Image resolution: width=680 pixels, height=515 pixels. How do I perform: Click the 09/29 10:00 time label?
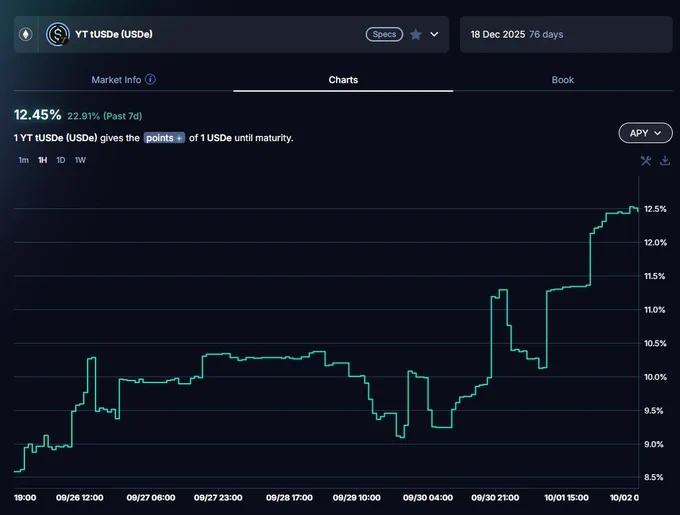356,498
